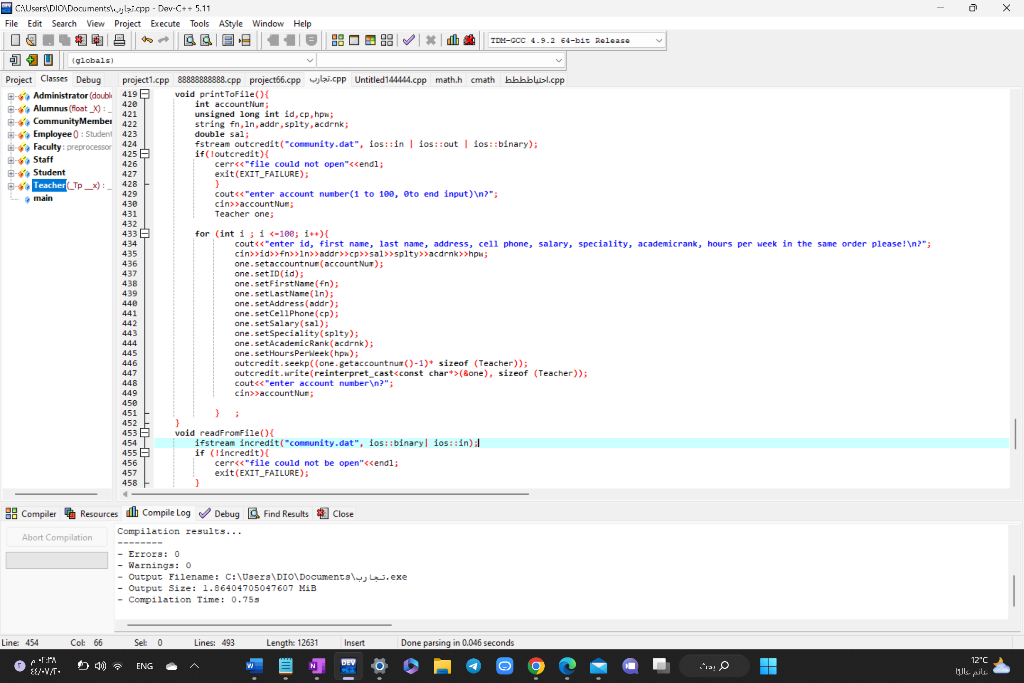Screen dimensions: 1024x683
Task: Open the New Project icon below the toolbar
Action: coord(13,59)
